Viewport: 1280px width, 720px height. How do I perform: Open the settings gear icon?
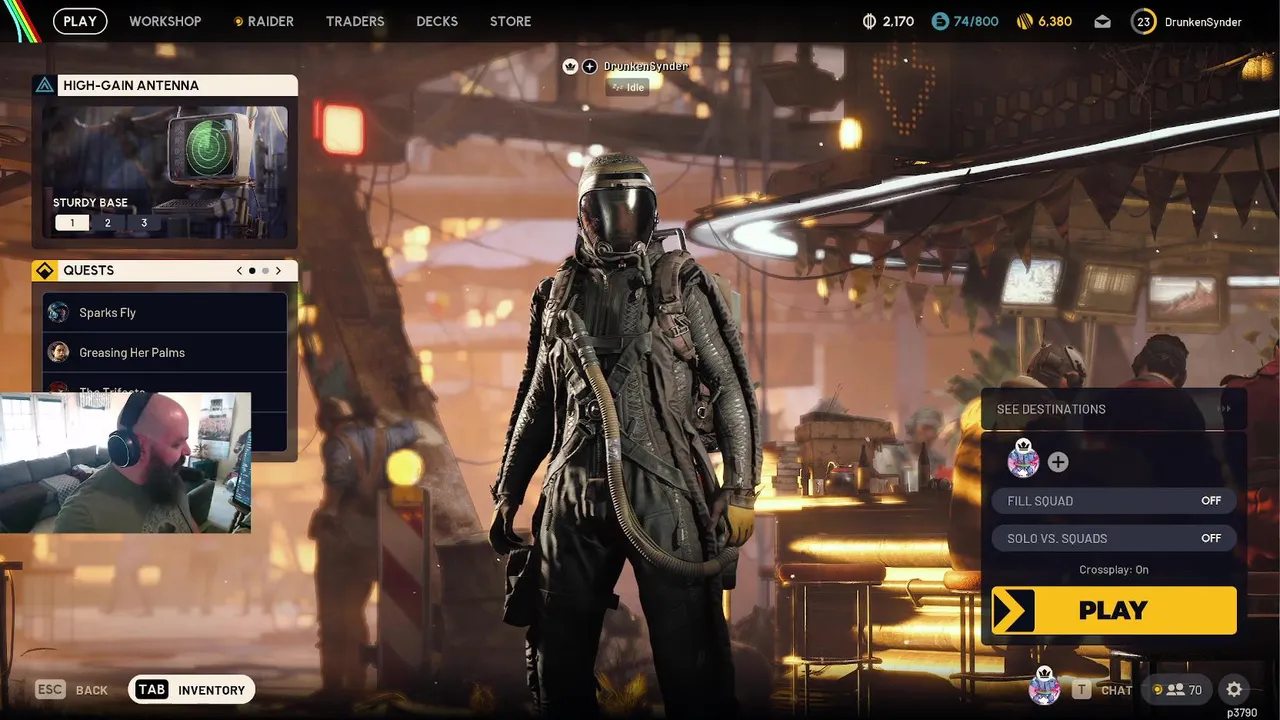click(1234, 689)
